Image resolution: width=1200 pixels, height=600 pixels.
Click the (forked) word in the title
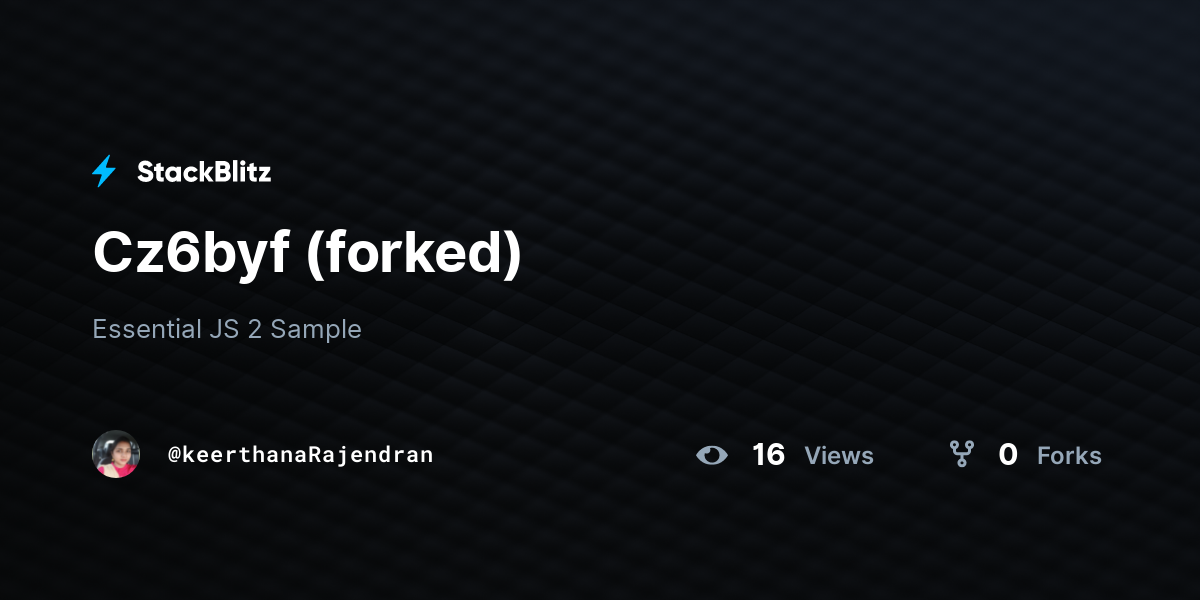pos(414,254)
